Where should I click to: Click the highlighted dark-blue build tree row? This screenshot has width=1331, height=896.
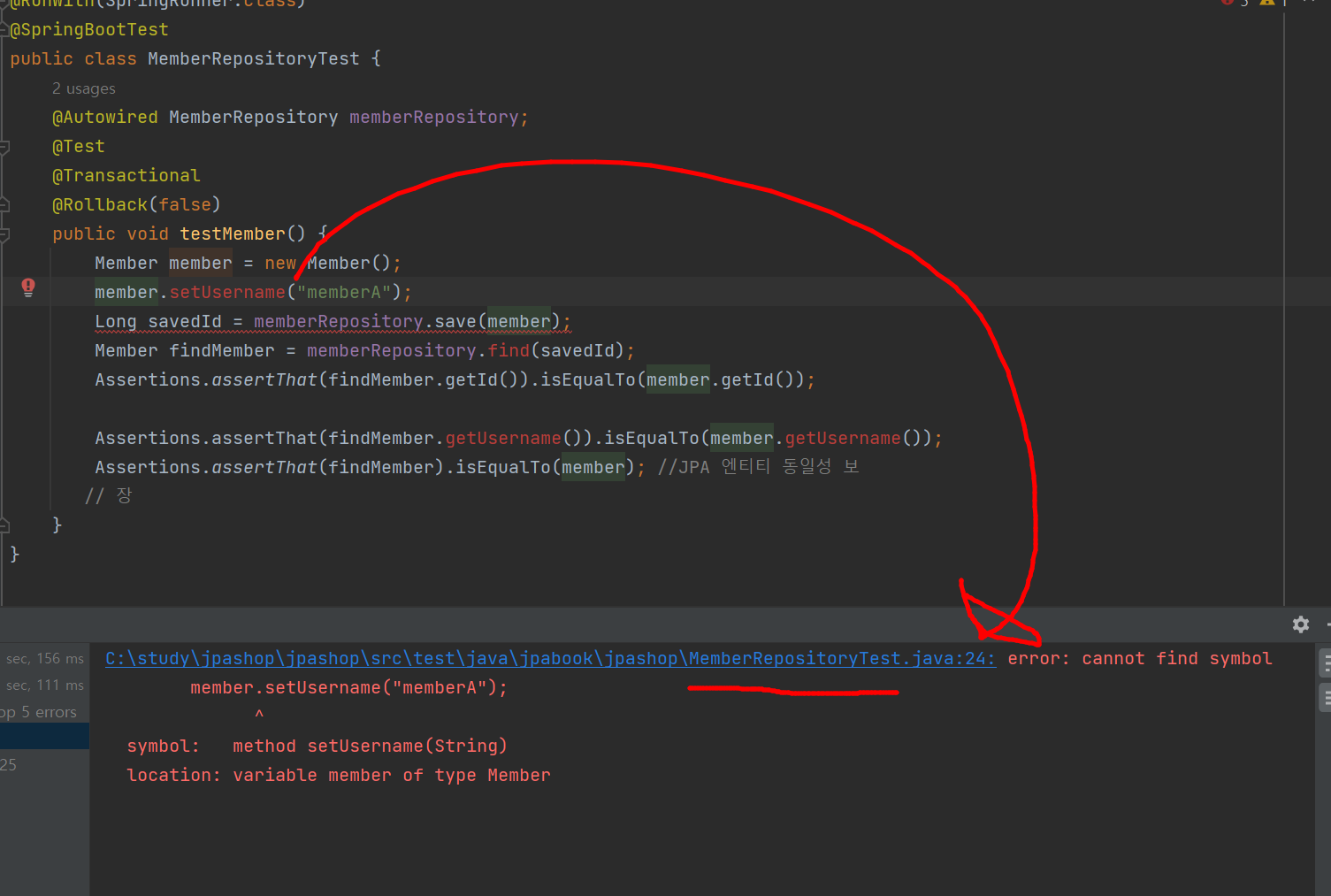tap(44, 737)
